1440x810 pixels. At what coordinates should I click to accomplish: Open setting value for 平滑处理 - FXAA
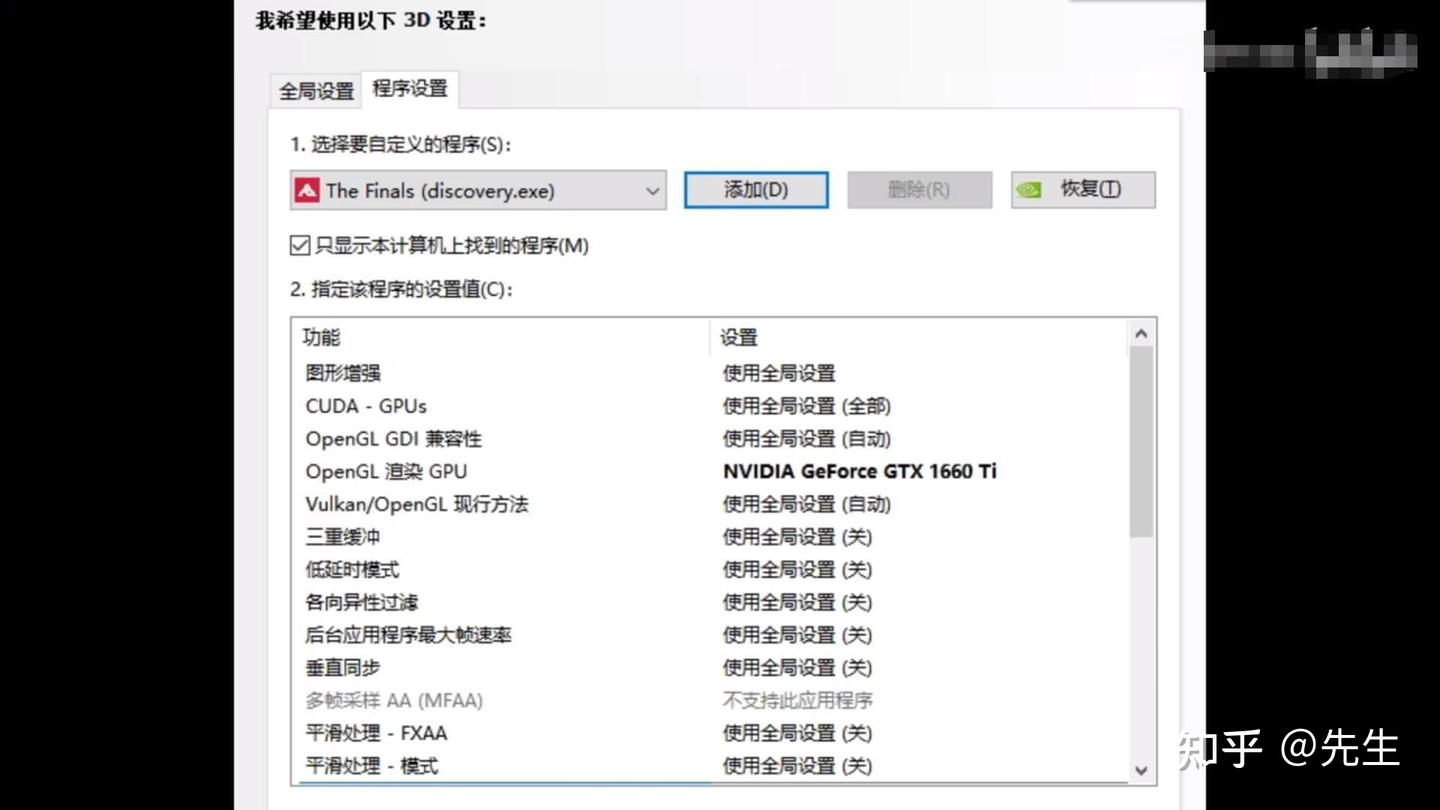(x=798, y=733)
